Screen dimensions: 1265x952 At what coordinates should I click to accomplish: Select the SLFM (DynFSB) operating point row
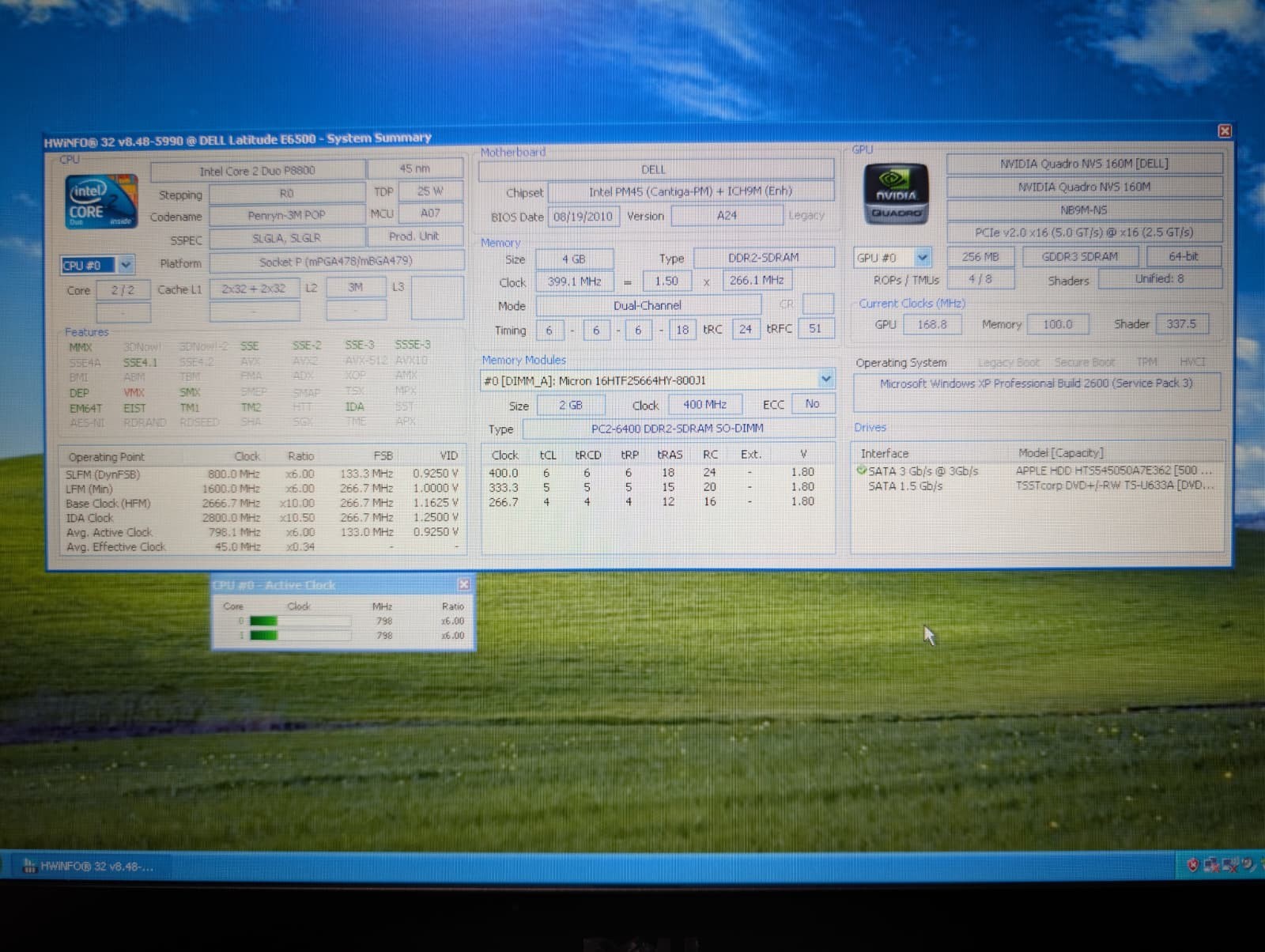coord(262,474)
